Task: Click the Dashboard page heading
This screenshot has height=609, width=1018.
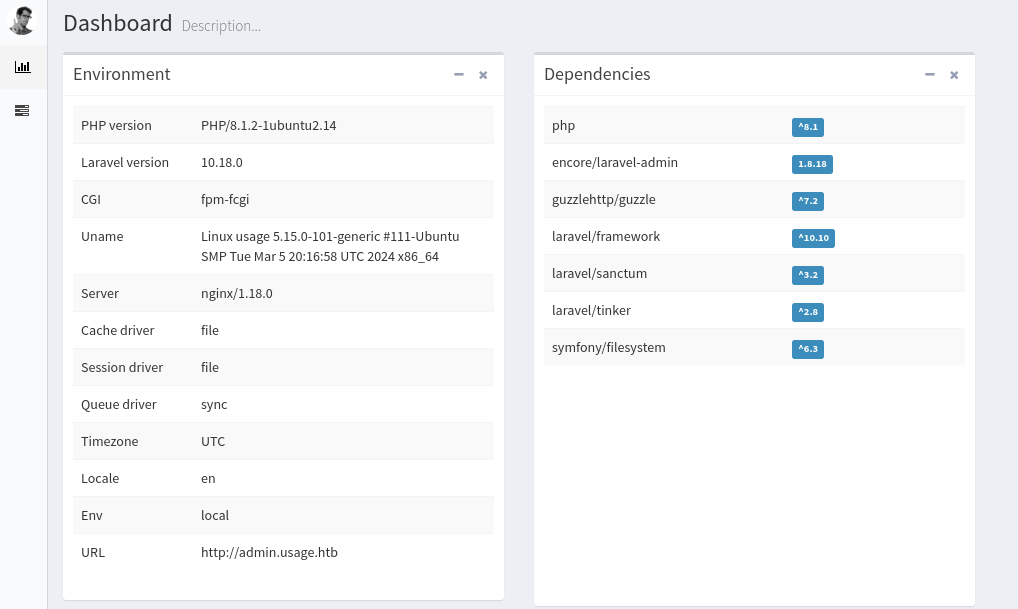Action: pyautogui.click(x=118, y=23)
